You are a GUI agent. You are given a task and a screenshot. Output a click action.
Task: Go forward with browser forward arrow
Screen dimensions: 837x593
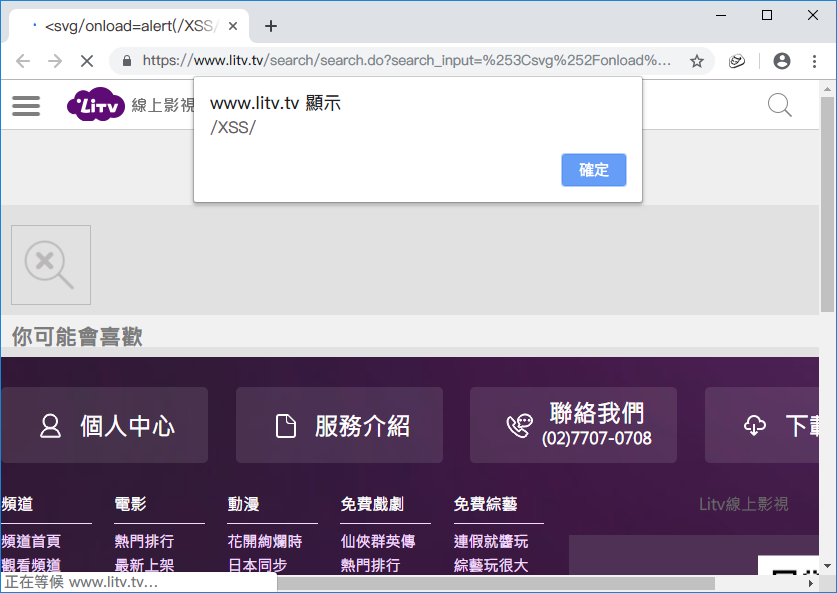(55, 61)
